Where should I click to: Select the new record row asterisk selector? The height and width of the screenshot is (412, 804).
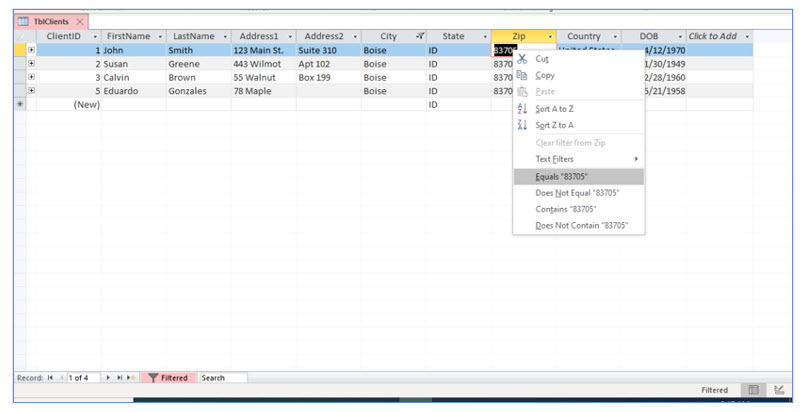20,105
